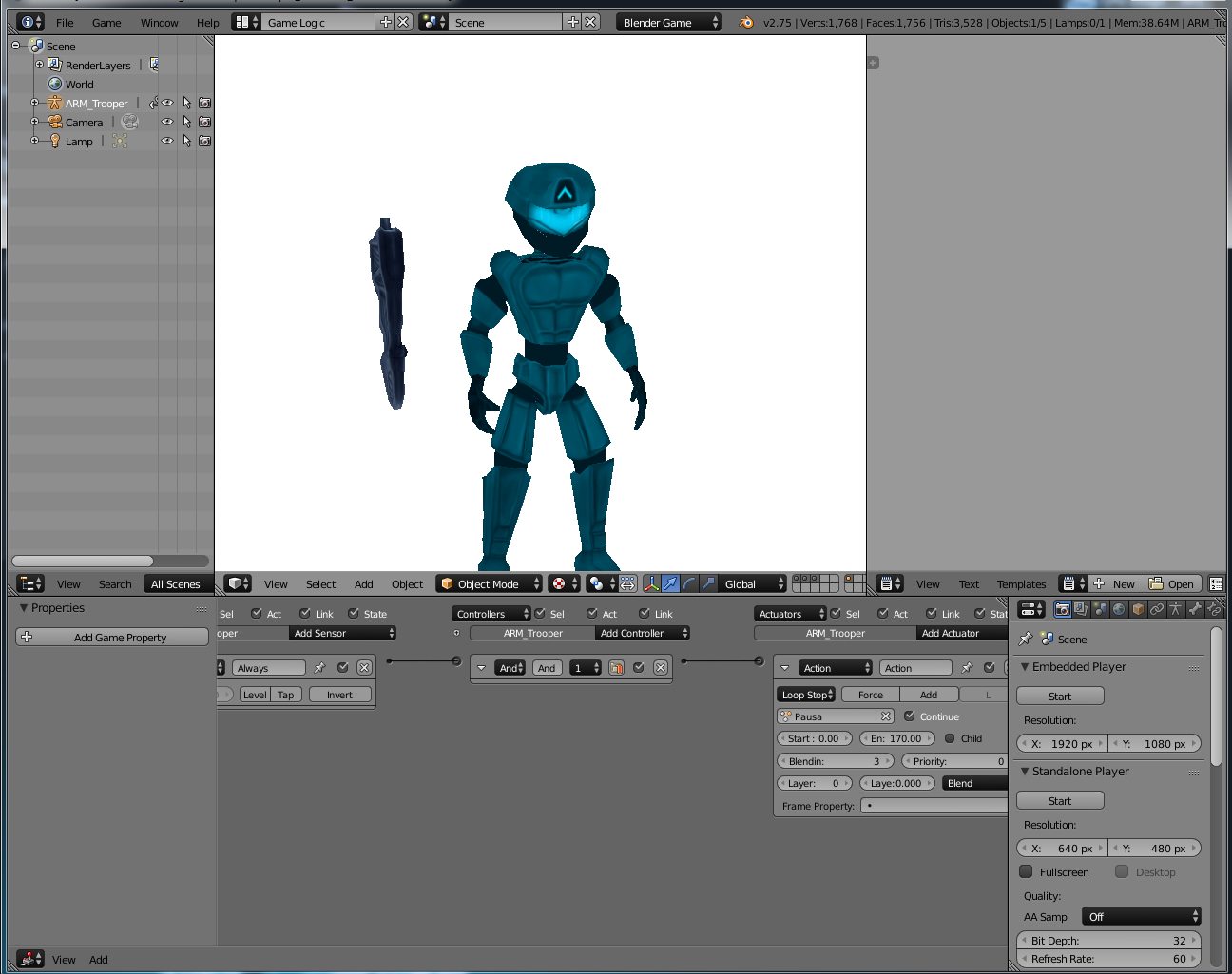The height and width of the screenshot is (974, 1232).
Task: Remove the And controller with X icon
Action: click(x=661, y=668)
